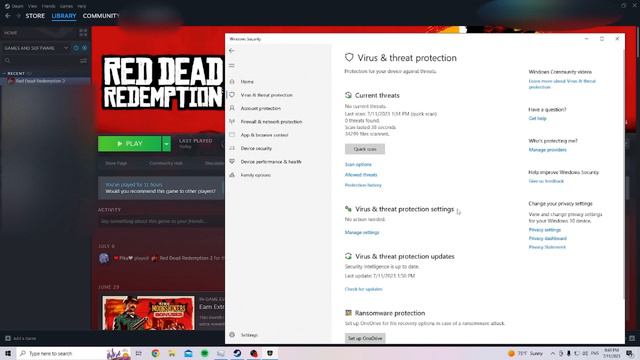This screenshot has width=640, height=360.
Task: Open advanced filter options icon
Action: point(83,60)
